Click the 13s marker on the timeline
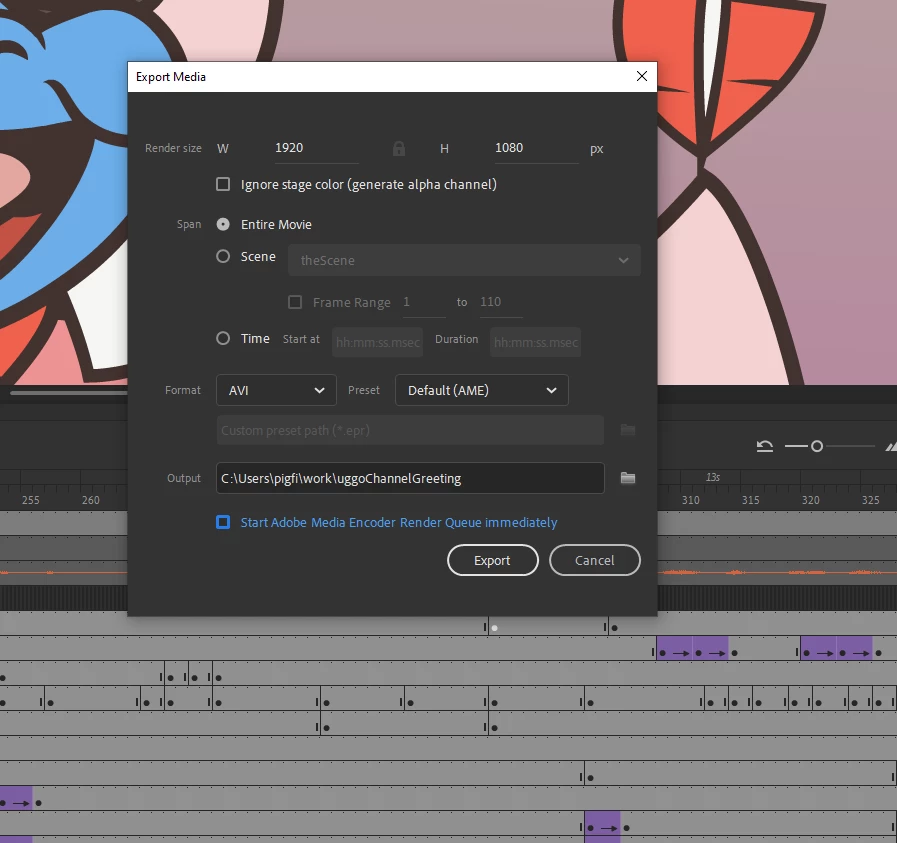 pyautogui.click(x=713, y=477)
